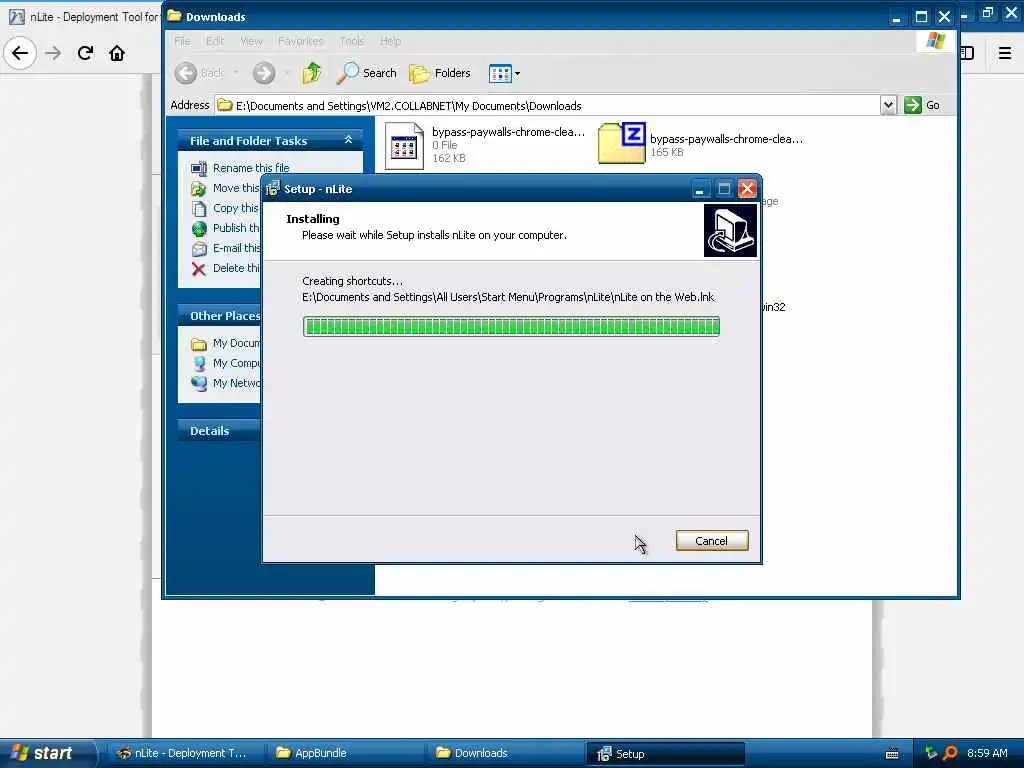Click the Forward arrow in Downloads explorer
Viewport: 1024px width, 768px height.
[264, 73]
